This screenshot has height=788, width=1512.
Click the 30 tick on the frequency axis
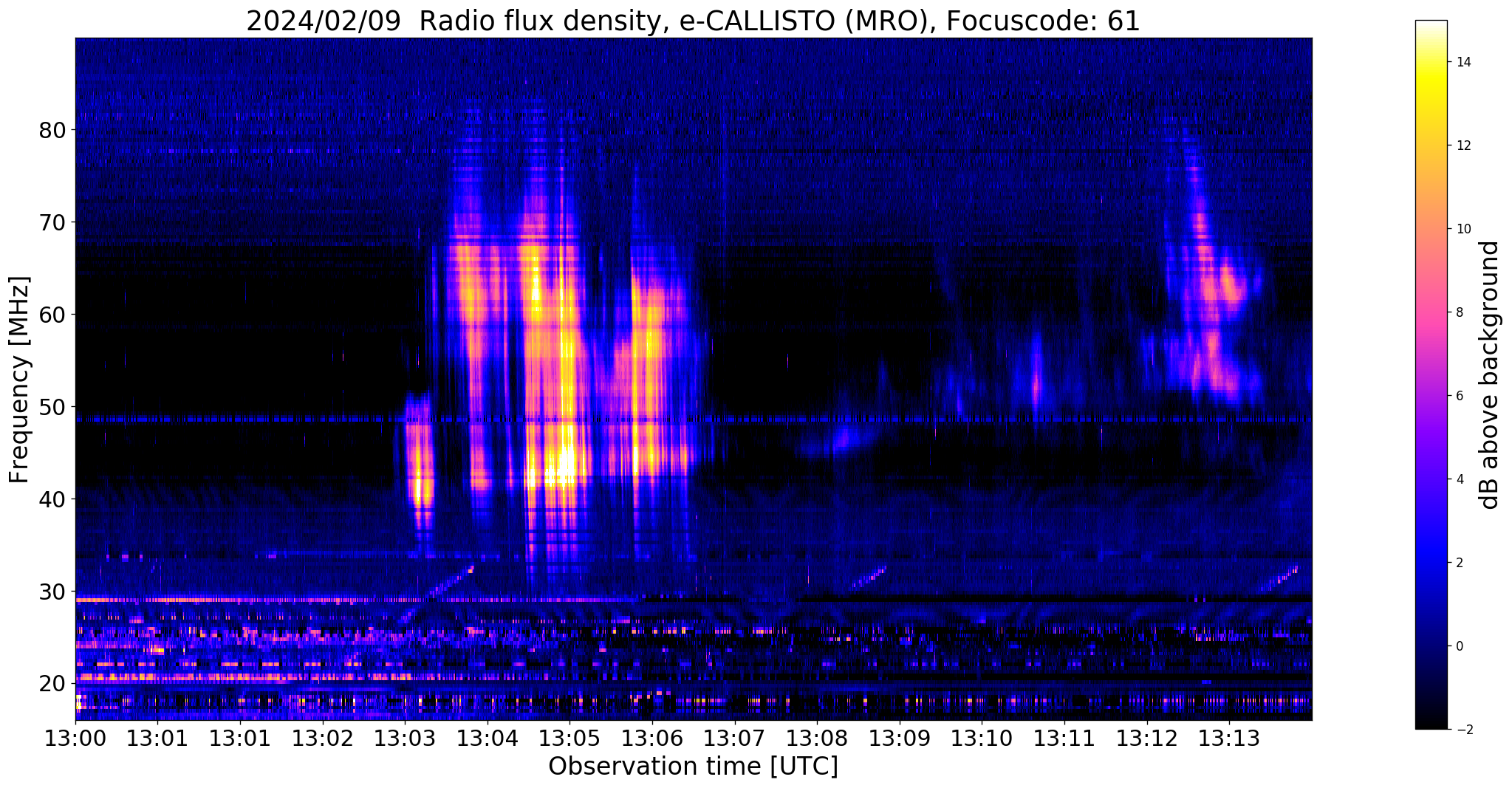pyautogui.click(x=52, y=592)
